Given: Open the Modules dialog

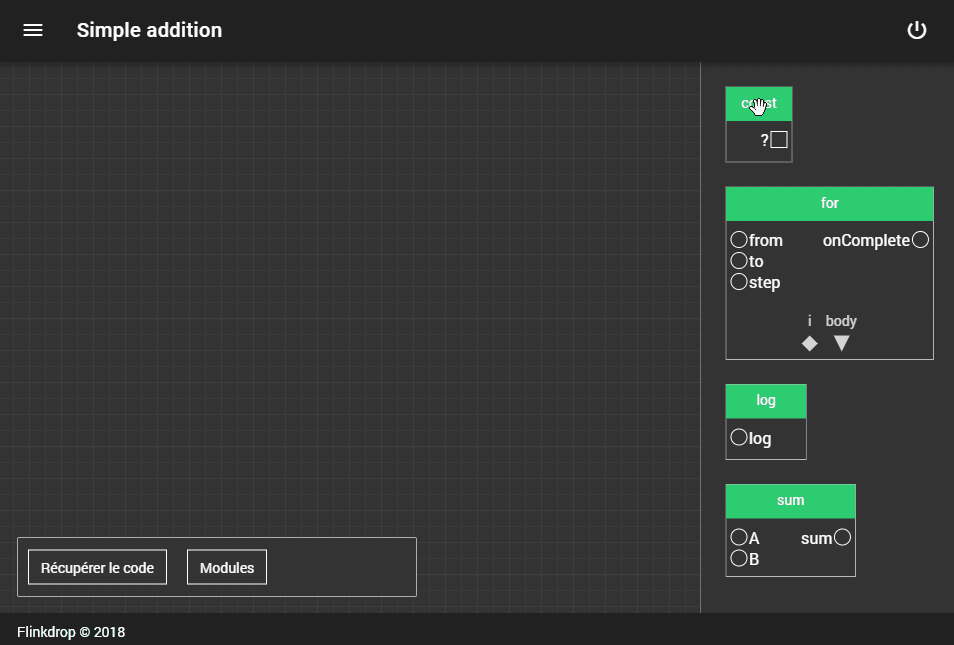Looking at the screenshot, I should click(226, 567).
